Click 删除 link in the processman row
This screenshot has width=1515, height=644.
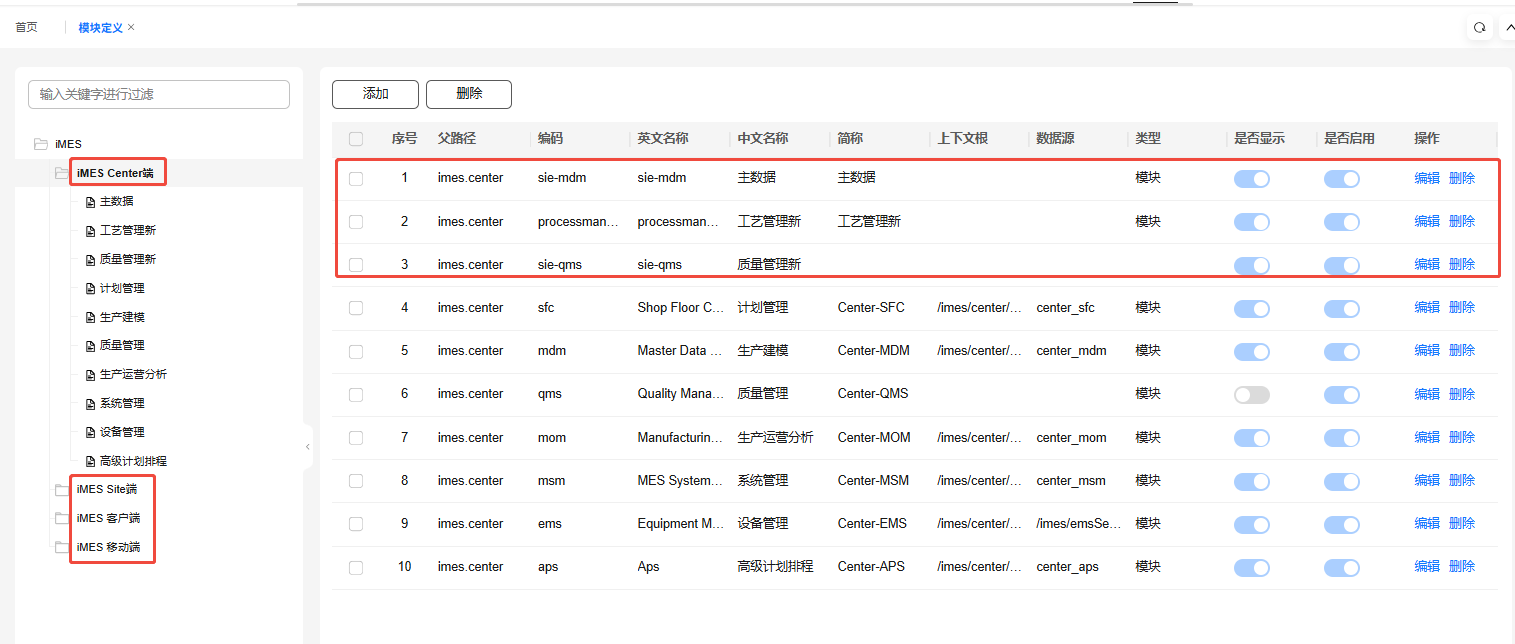click(x=1462, y=221)
